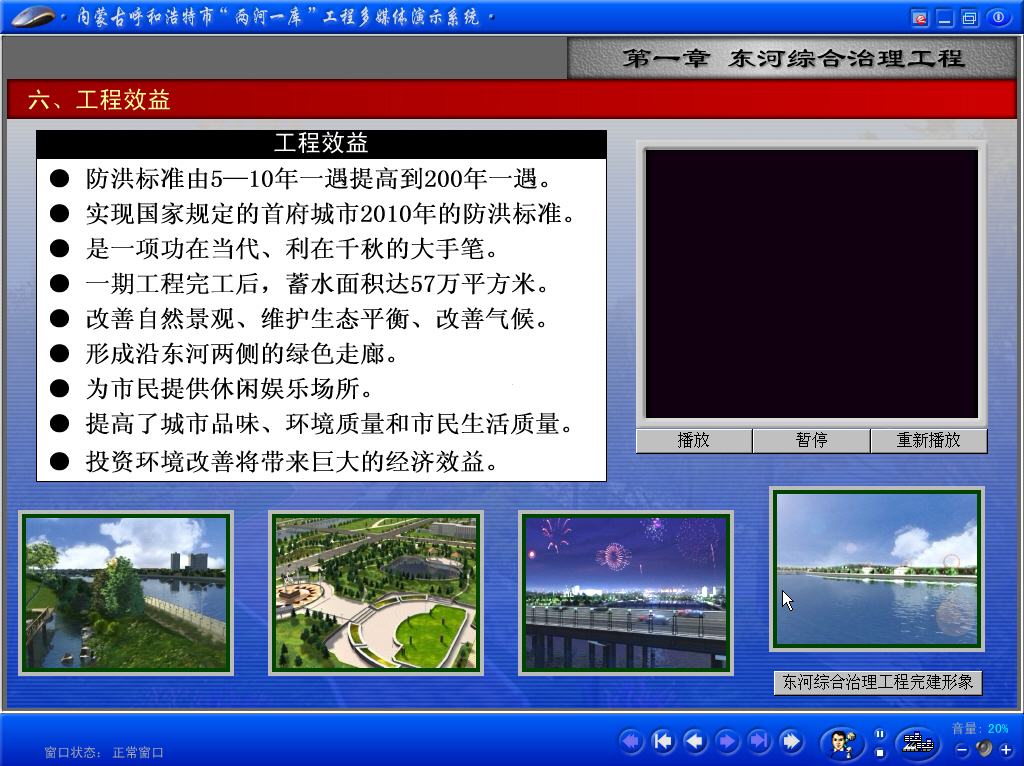Go to the next page with right arrow
The width and height of the screenshot is (1024, 766).
[x=727, y=741]
